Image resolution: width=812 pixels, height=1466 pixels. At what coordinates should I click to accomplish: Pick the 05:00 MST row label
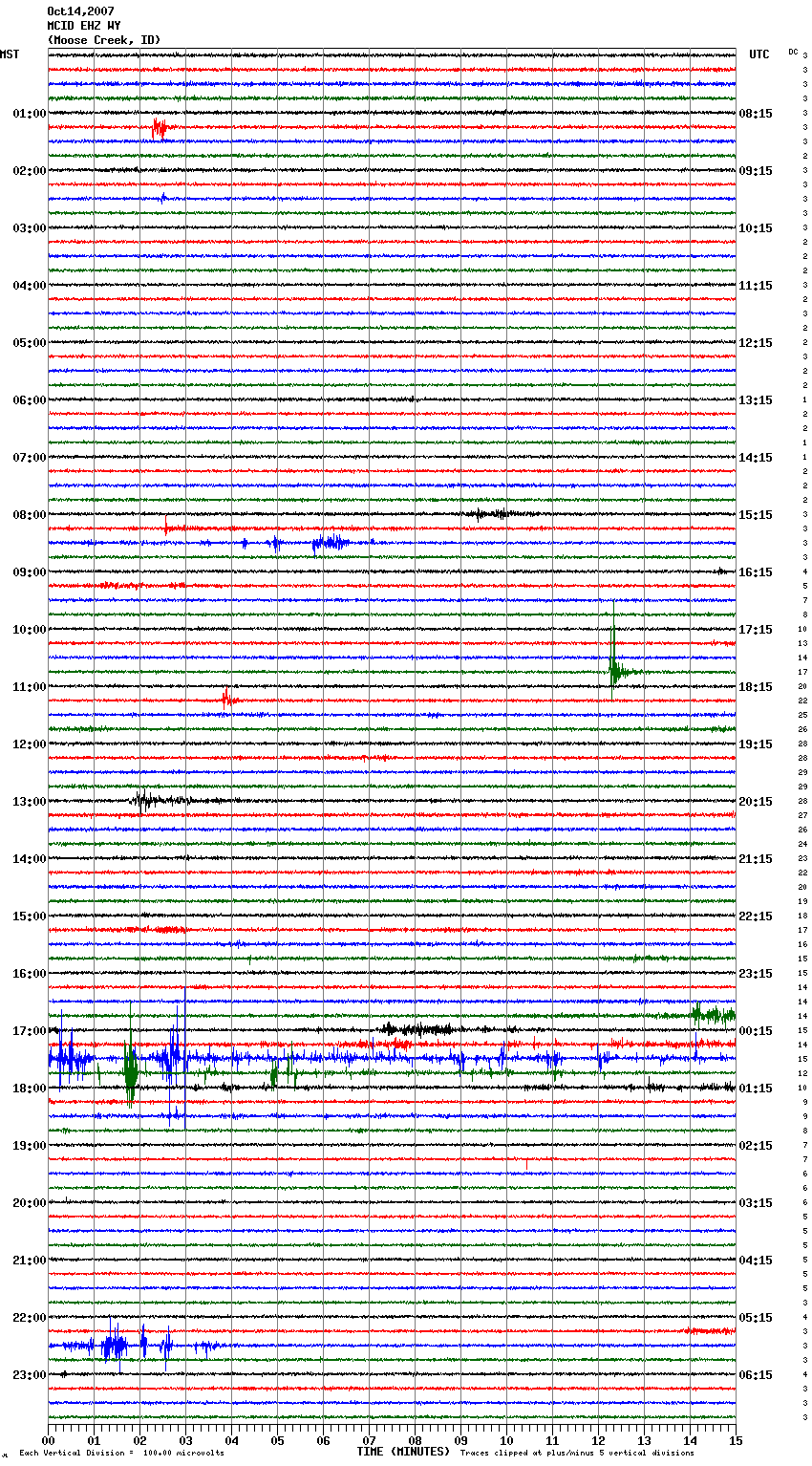(x=30, y=343)
